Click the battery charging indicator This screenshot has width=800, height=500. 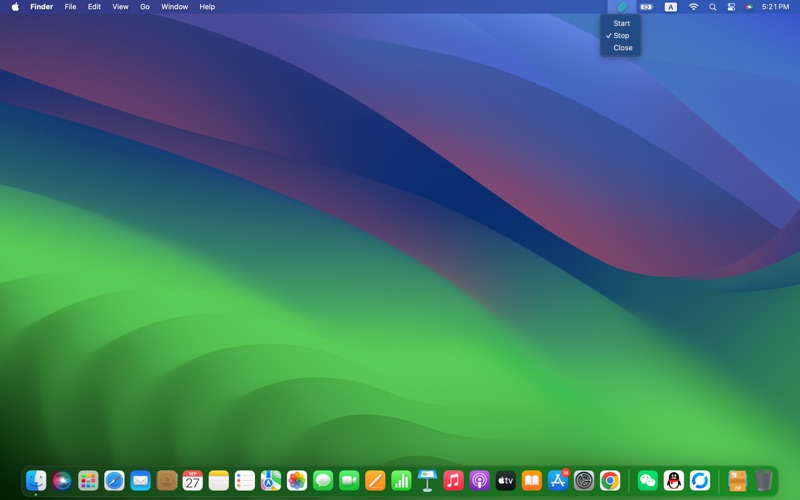pyautogui.click(x=647, y=7)
